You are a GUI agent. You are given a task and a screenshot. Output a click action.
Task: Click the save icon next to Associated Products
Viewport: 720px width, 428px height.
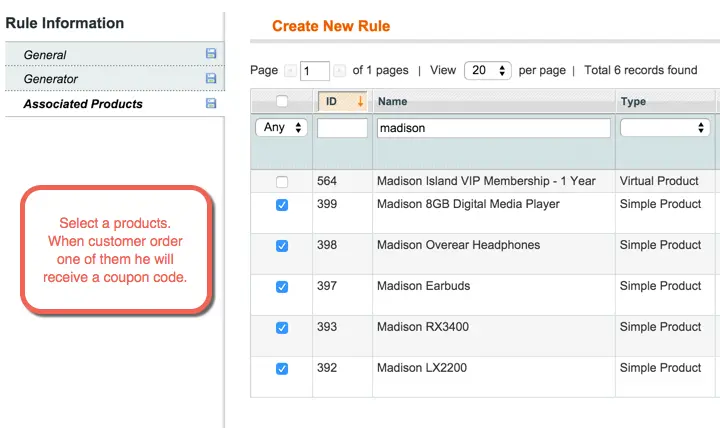211,103
